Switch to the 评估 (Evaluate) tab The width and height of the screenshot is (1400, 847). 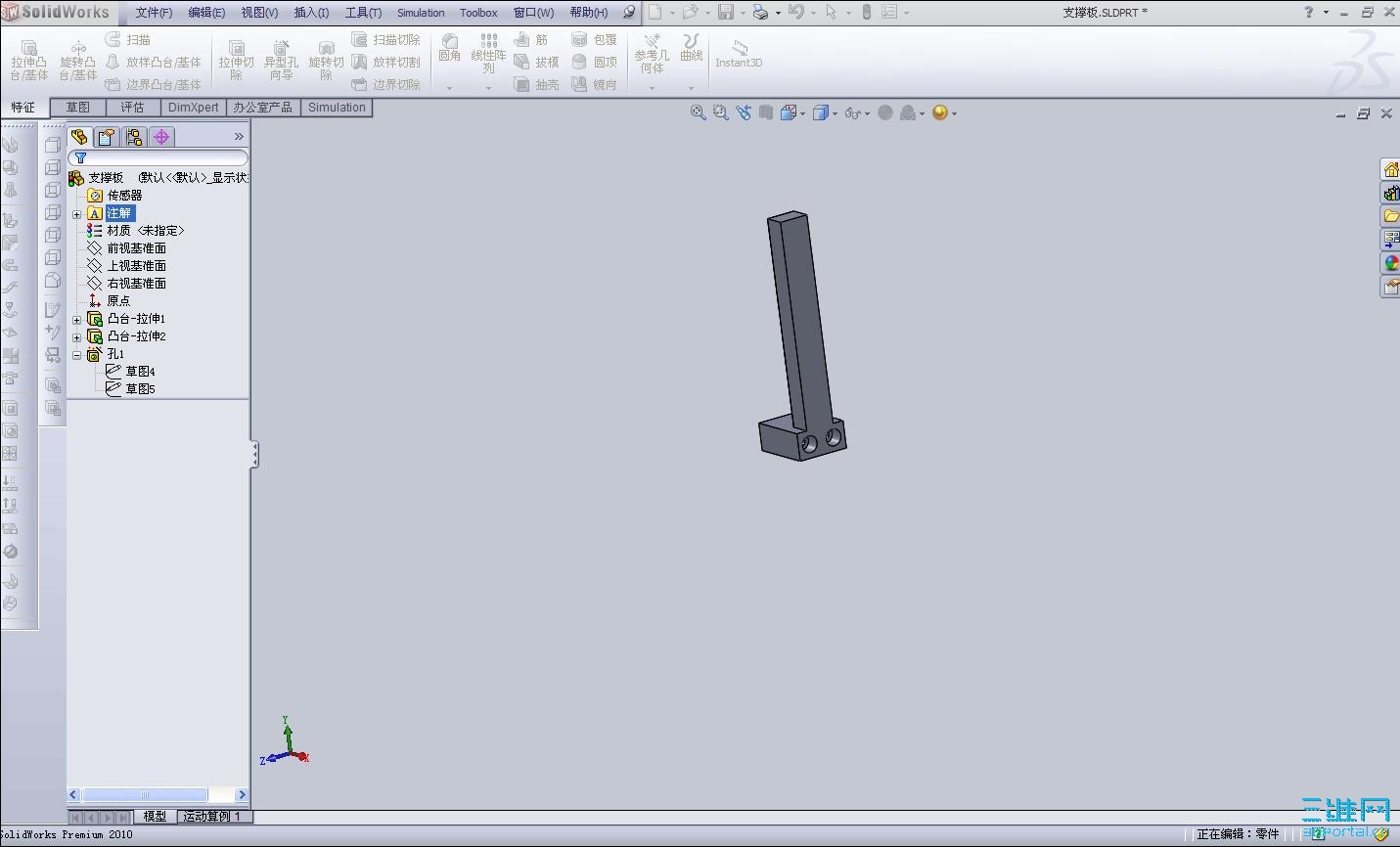pyautogui.click(x=133, y=108)
